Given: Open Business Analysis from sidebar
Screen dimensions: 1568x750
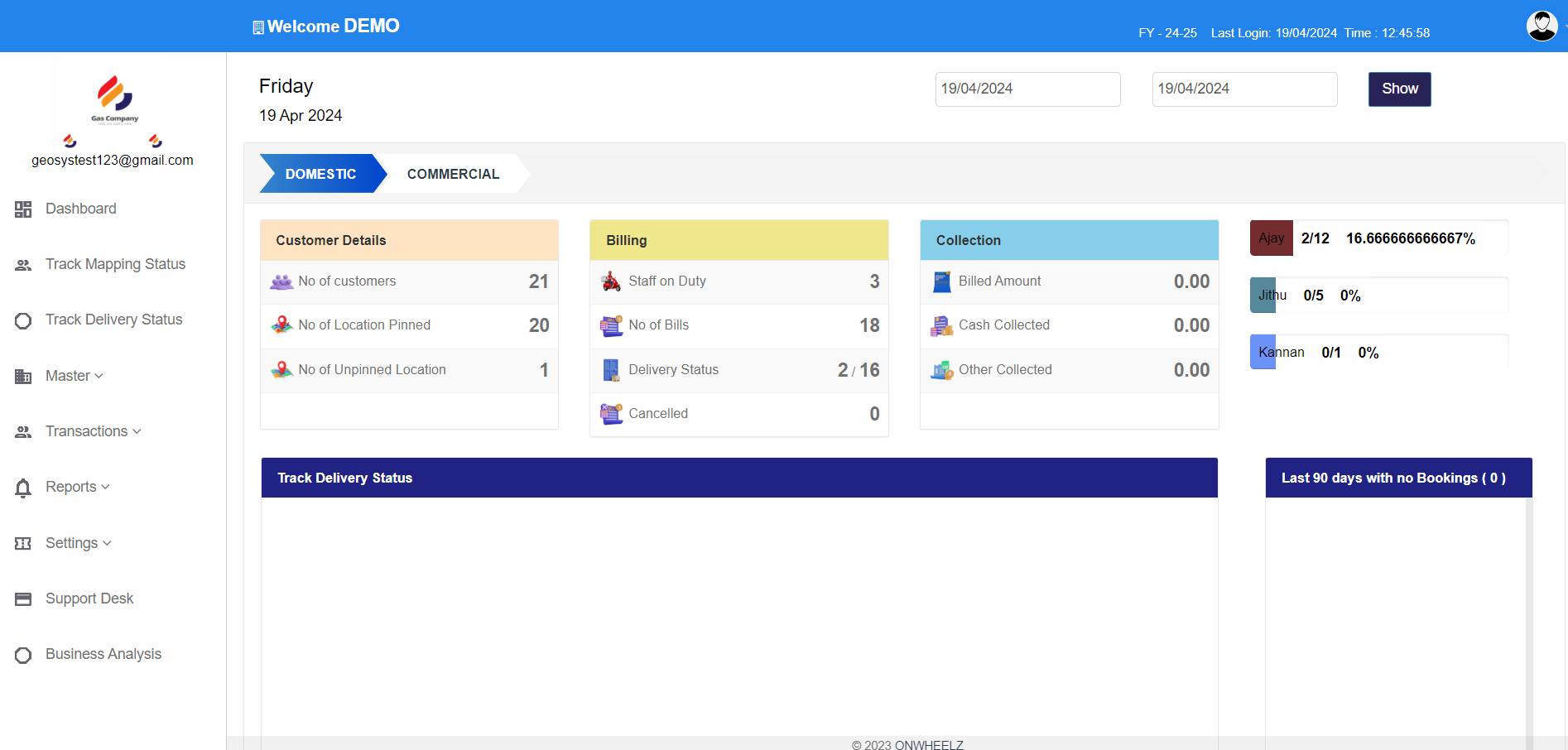Looking at the screenshot, I should click(x=103, y=654).
